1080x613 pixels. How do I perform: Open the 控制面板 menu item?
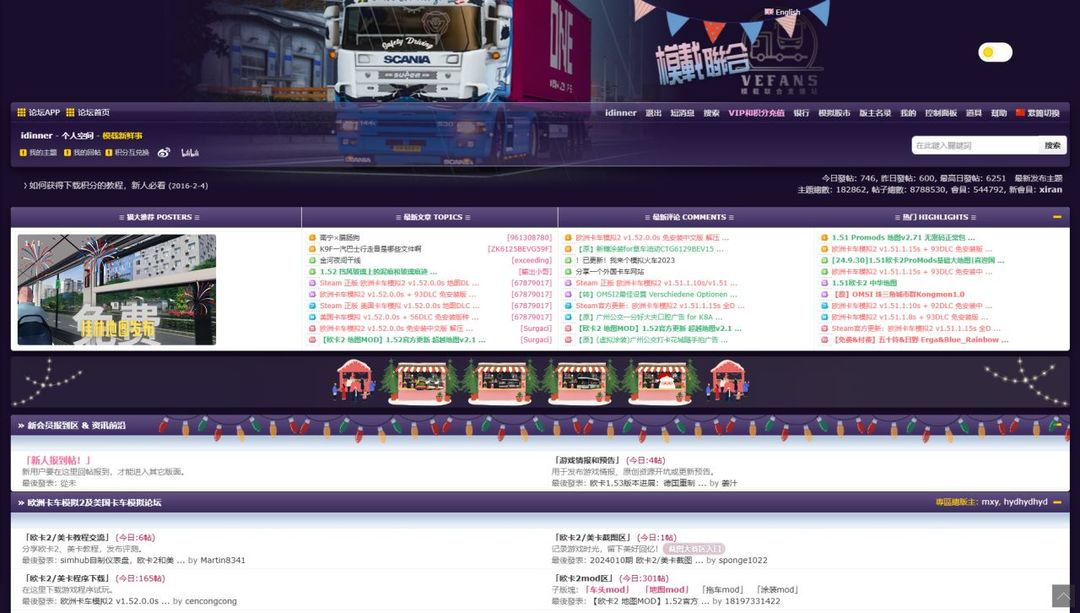(941, 113)
